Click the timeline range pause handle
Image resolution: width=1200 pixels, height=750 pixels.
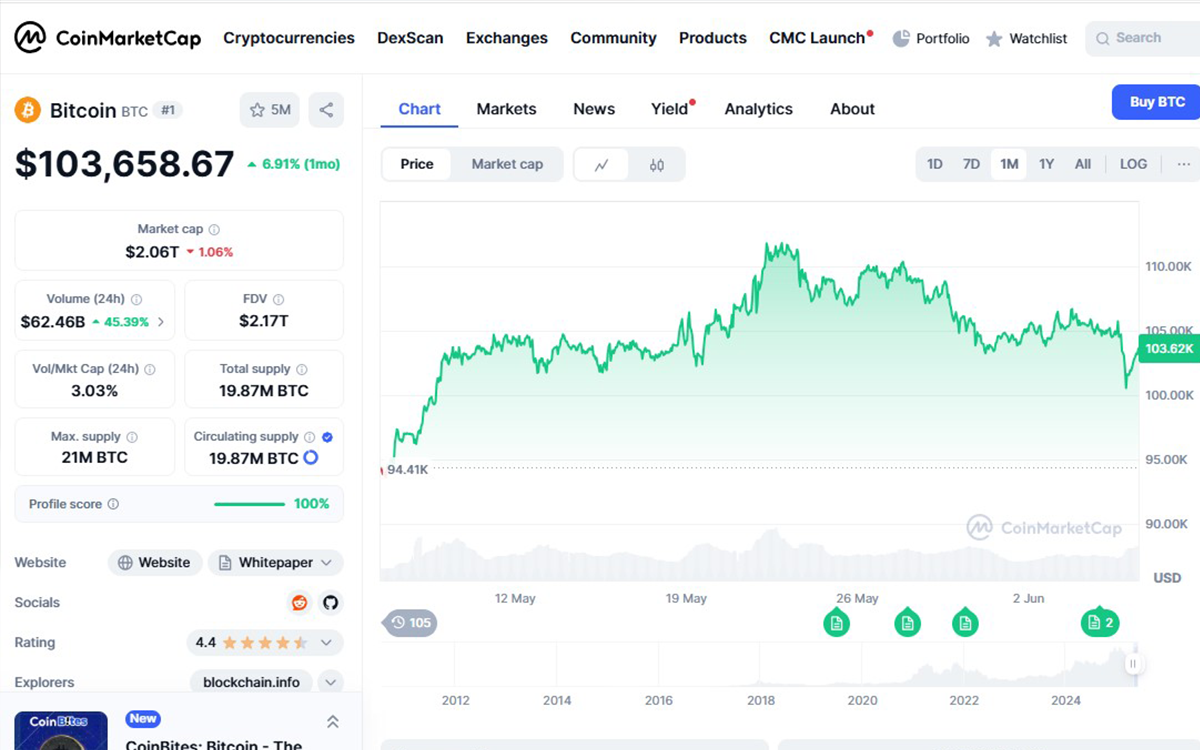click(1133, 663)
